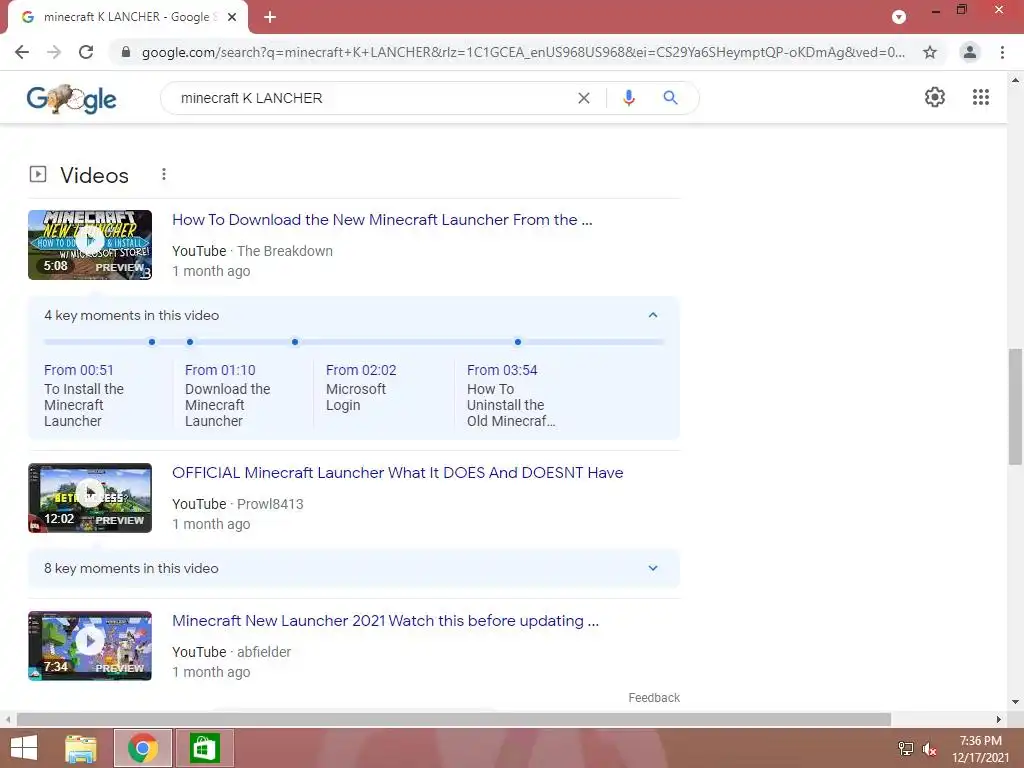
Task: Open Chrome's three-dot menu
Action: [1002, 52]
